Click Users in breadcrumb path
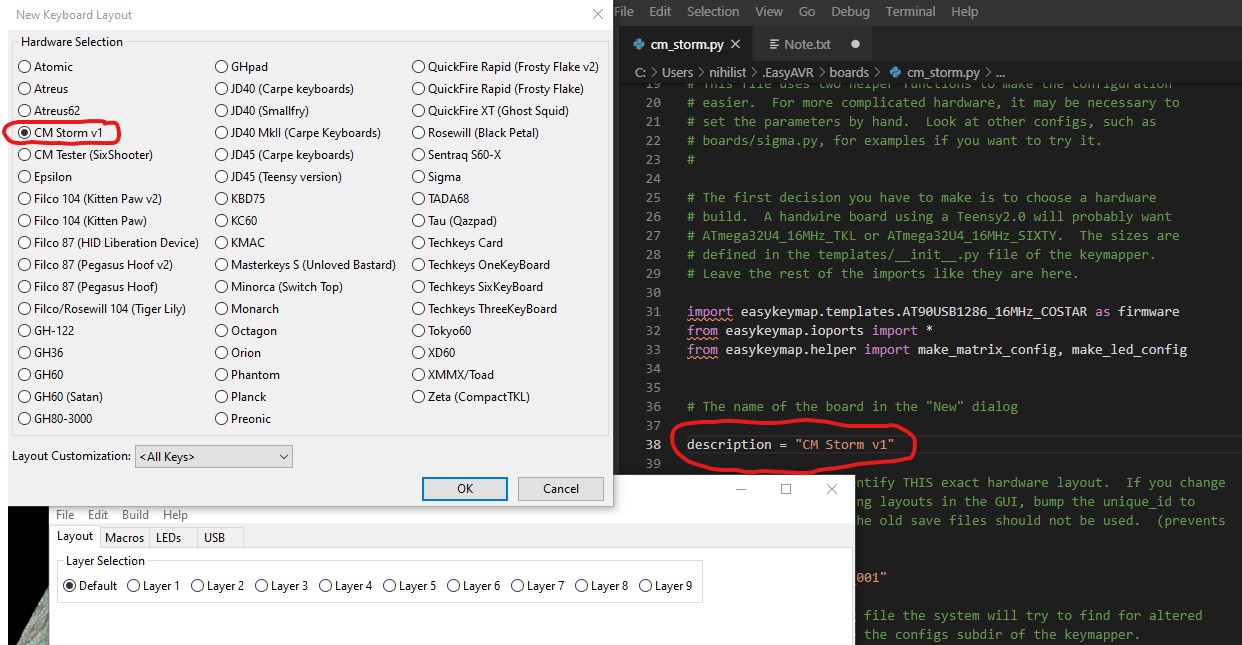This screenshot has height=645, width=1242. 677,72
